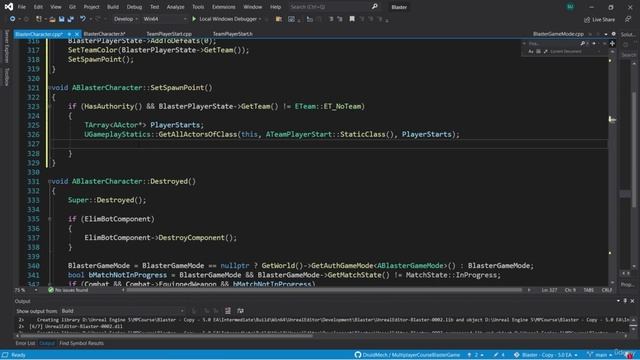This screenshot has width=640, height=360.
Task: Click the find in files folder icon
Action: (x=279, y=19)
